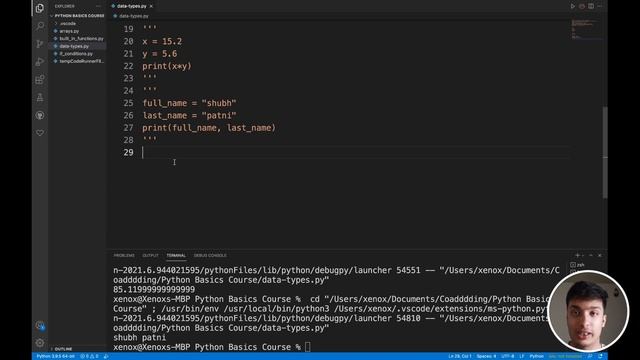Viewport: 640px width, 360px height.
Task: Click line 20 x = 15.2
Action: click(162, 42)
